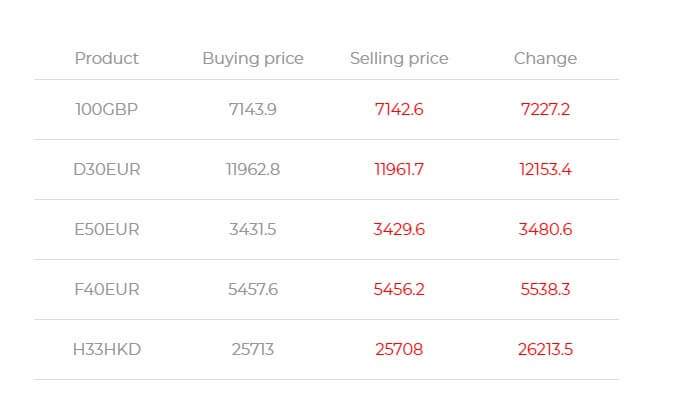Screen dimensions: 681x417
Task: Click selling price 3429.6
Action: click(399, 229)
